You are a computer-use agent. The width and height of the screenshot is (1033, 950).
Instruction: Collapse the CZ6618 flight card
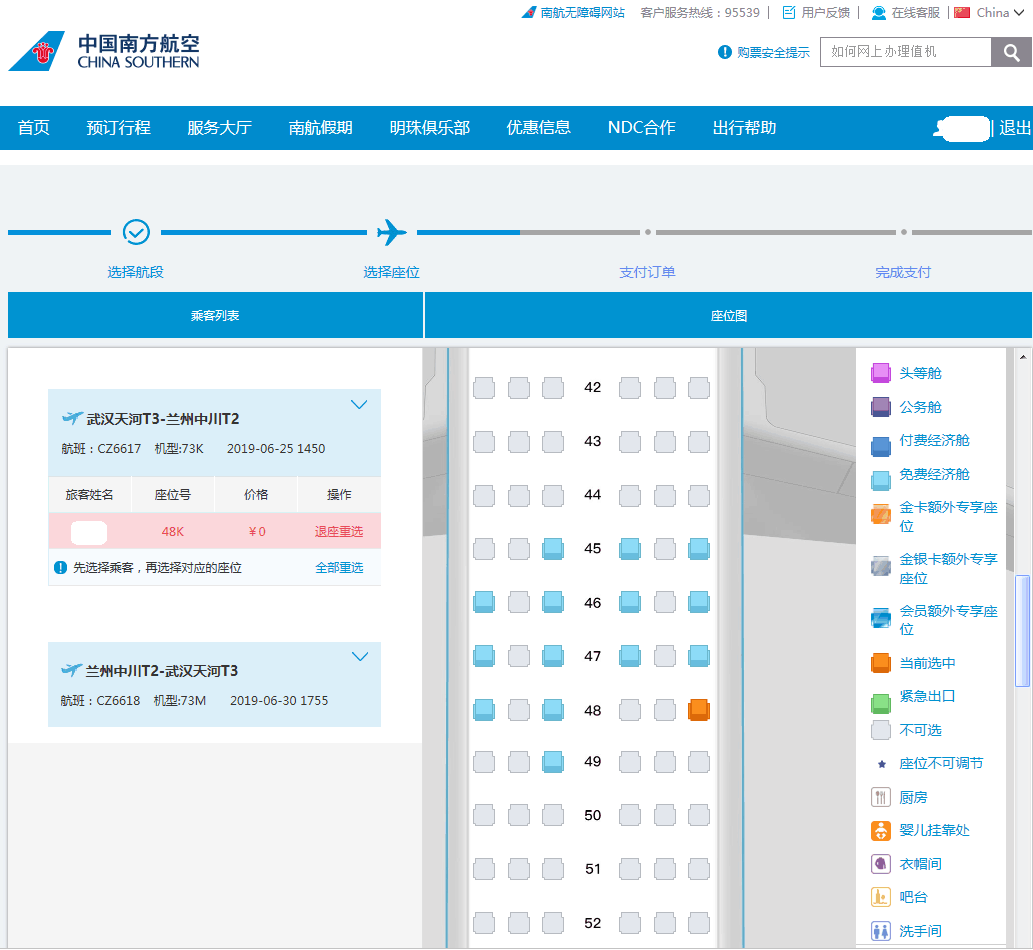pyautogui.click(x=359, y=656)
